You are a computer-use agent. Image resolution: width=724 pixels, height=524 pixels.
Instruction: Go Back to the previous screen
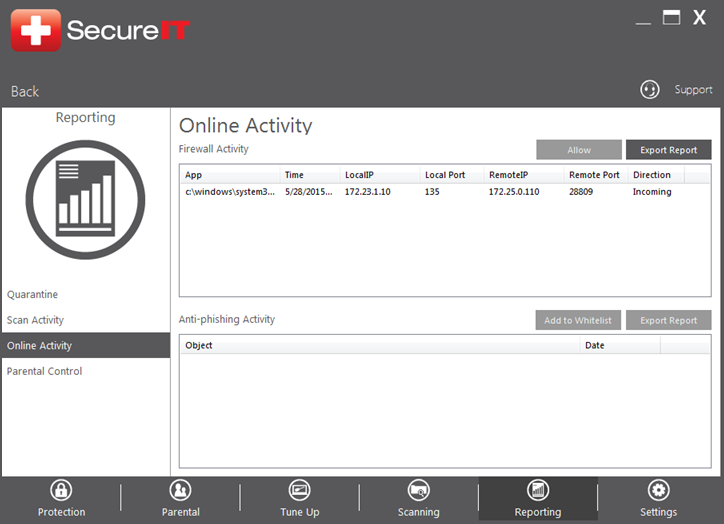[25, 91]
